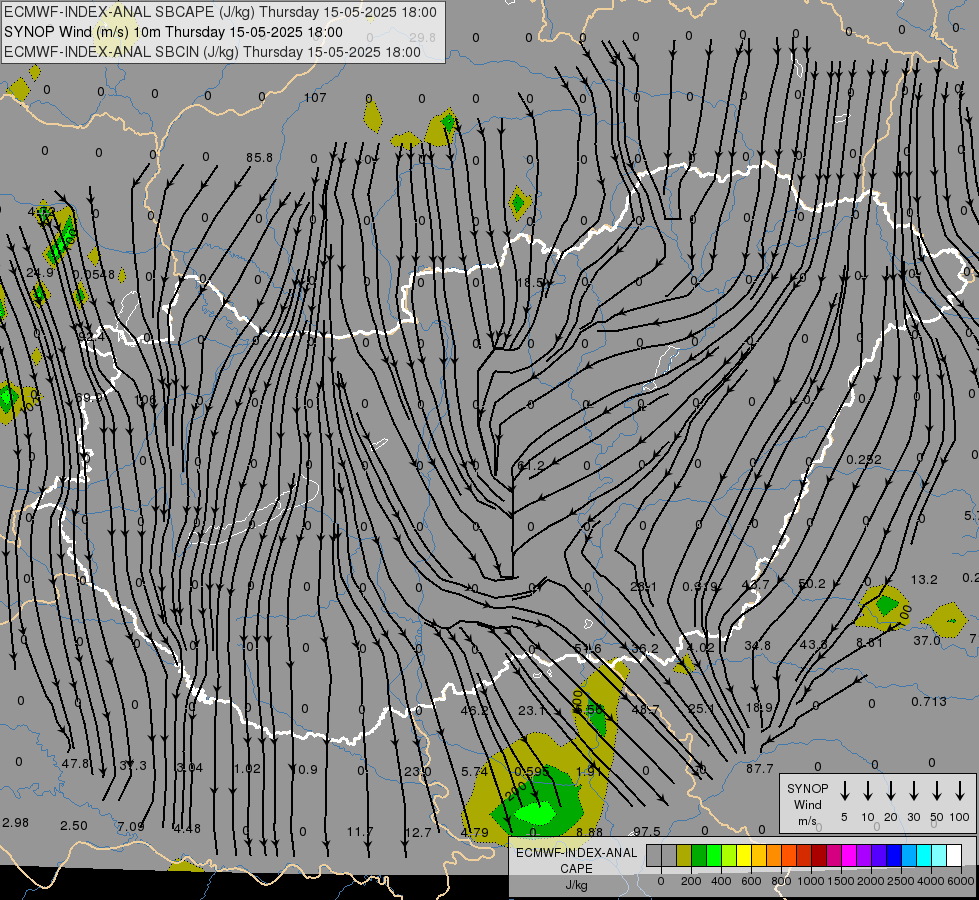Pick the deep blue CAPE legend swatch
Screen dimensions: 979x900
pos(893,855)
